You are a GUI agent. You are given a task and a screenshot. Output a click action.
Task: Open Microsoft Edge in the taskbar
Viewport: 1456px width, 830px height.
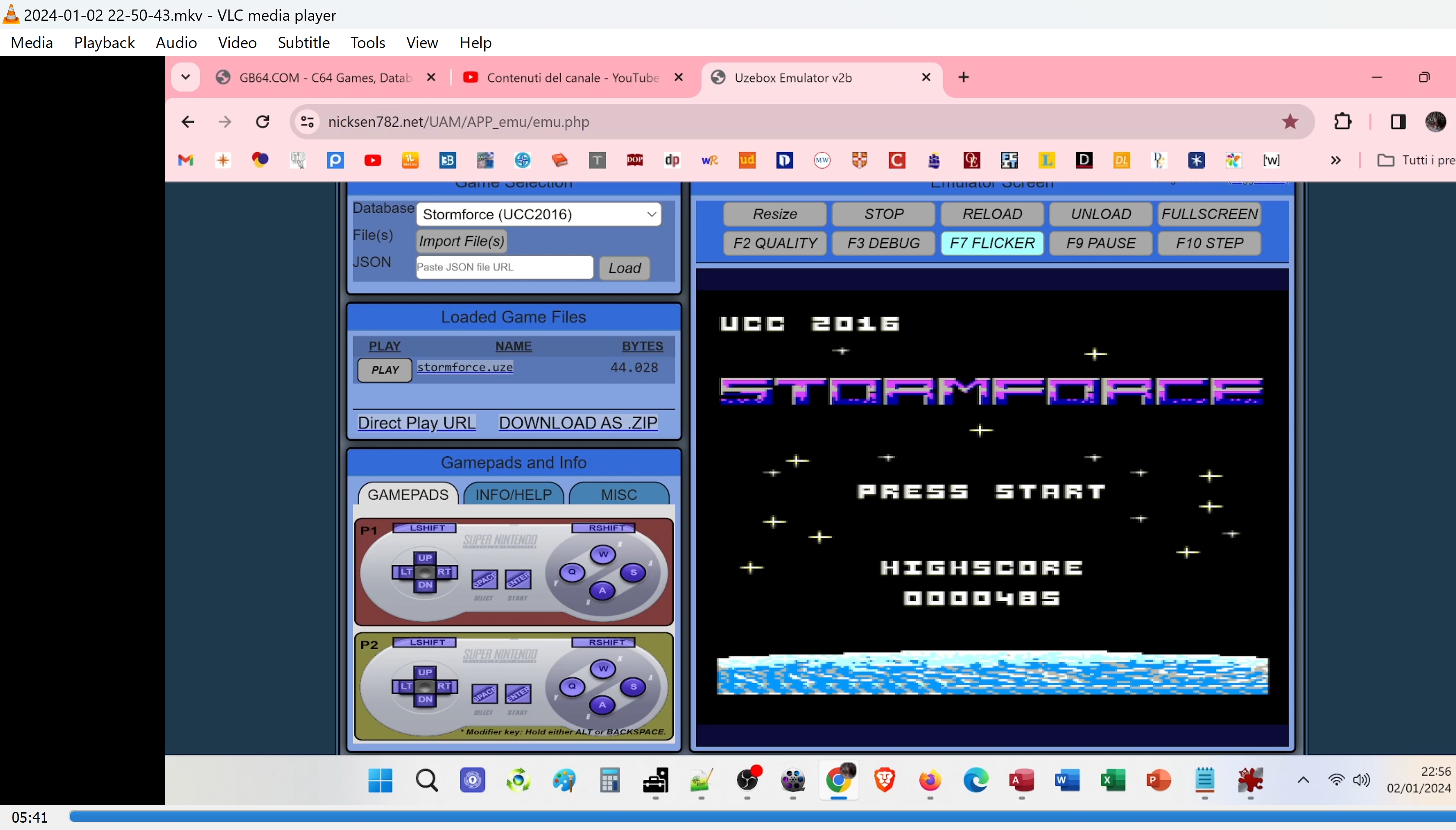976,780
